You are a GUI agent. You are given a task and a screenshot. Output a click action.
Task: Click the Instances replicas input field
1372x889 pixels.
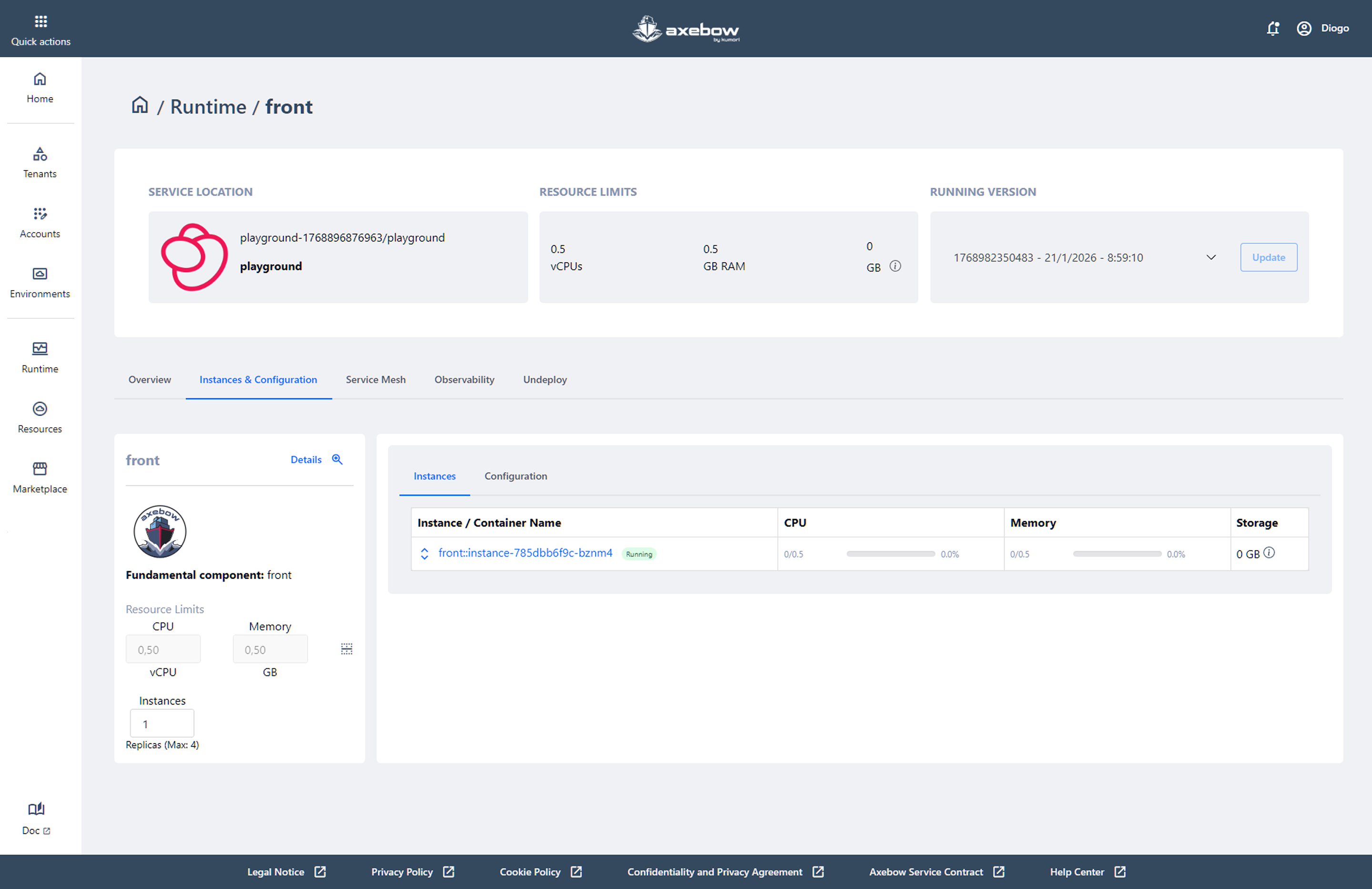tap(162, 724)
